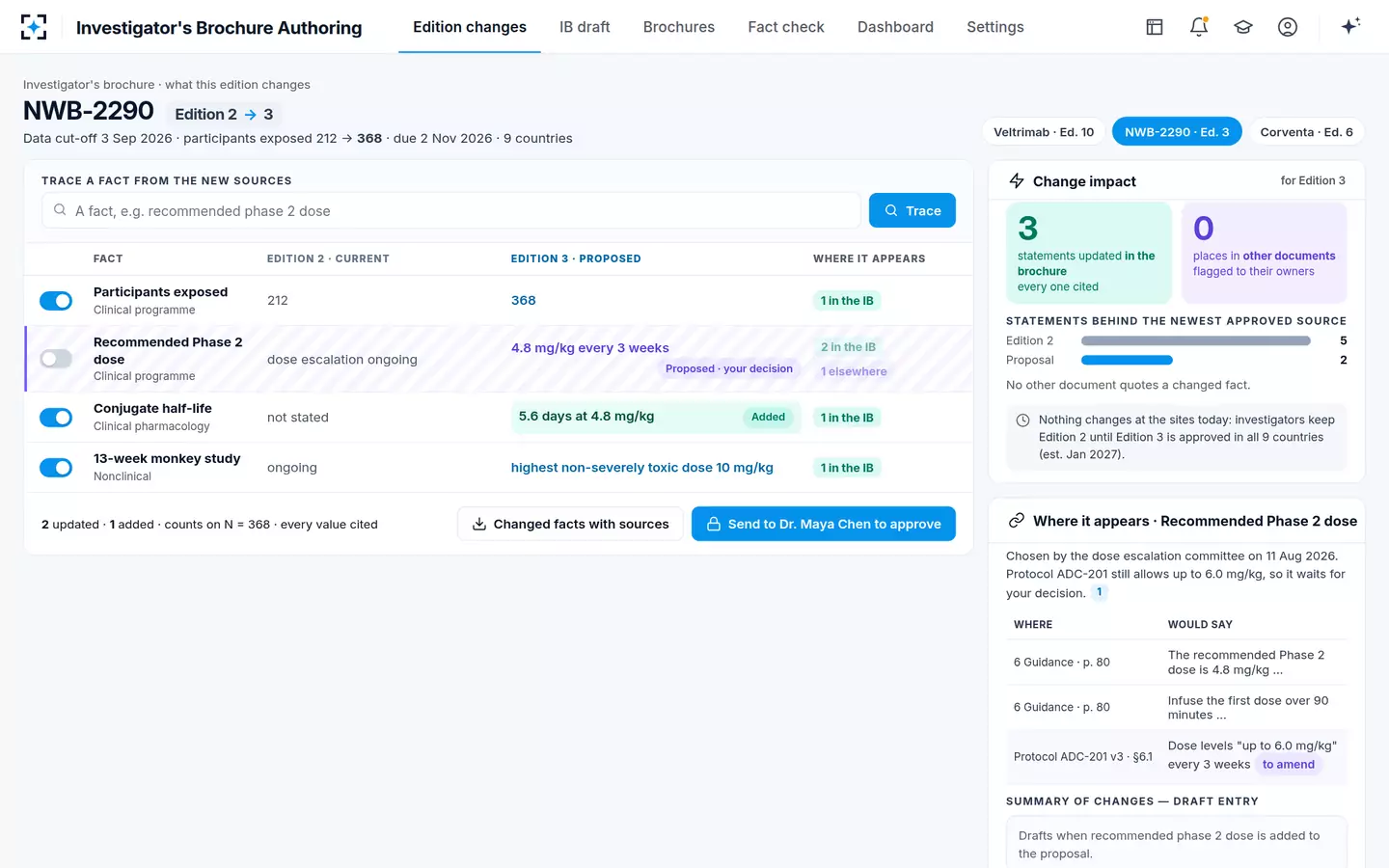This screenshot has height=868, width=1389.
Task: Enable the Recommended Phase 2 dose toggle
Action: click(x=56, y=359)
